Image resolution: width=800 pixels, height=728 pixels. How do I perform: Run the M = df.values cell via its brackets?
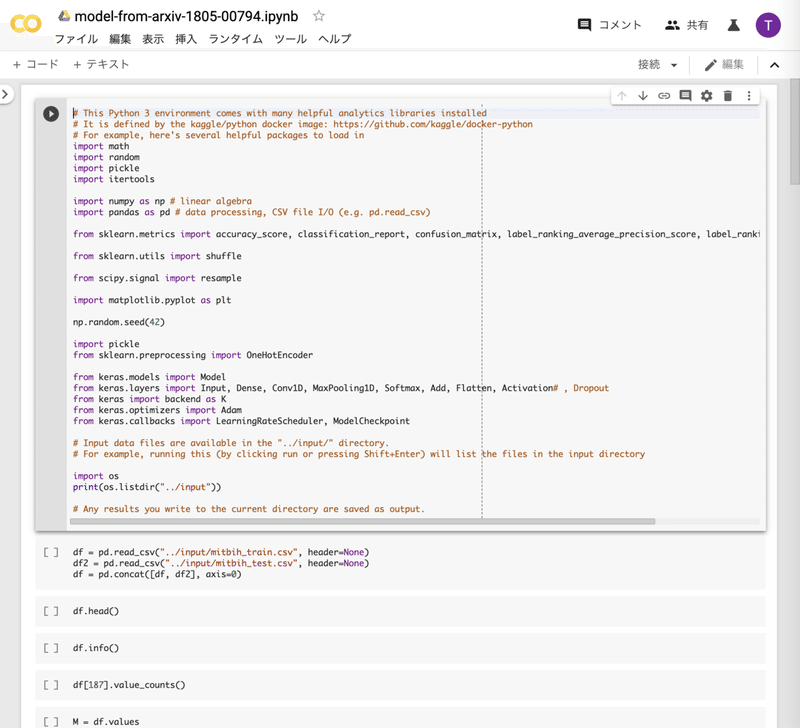coord(51,721)
